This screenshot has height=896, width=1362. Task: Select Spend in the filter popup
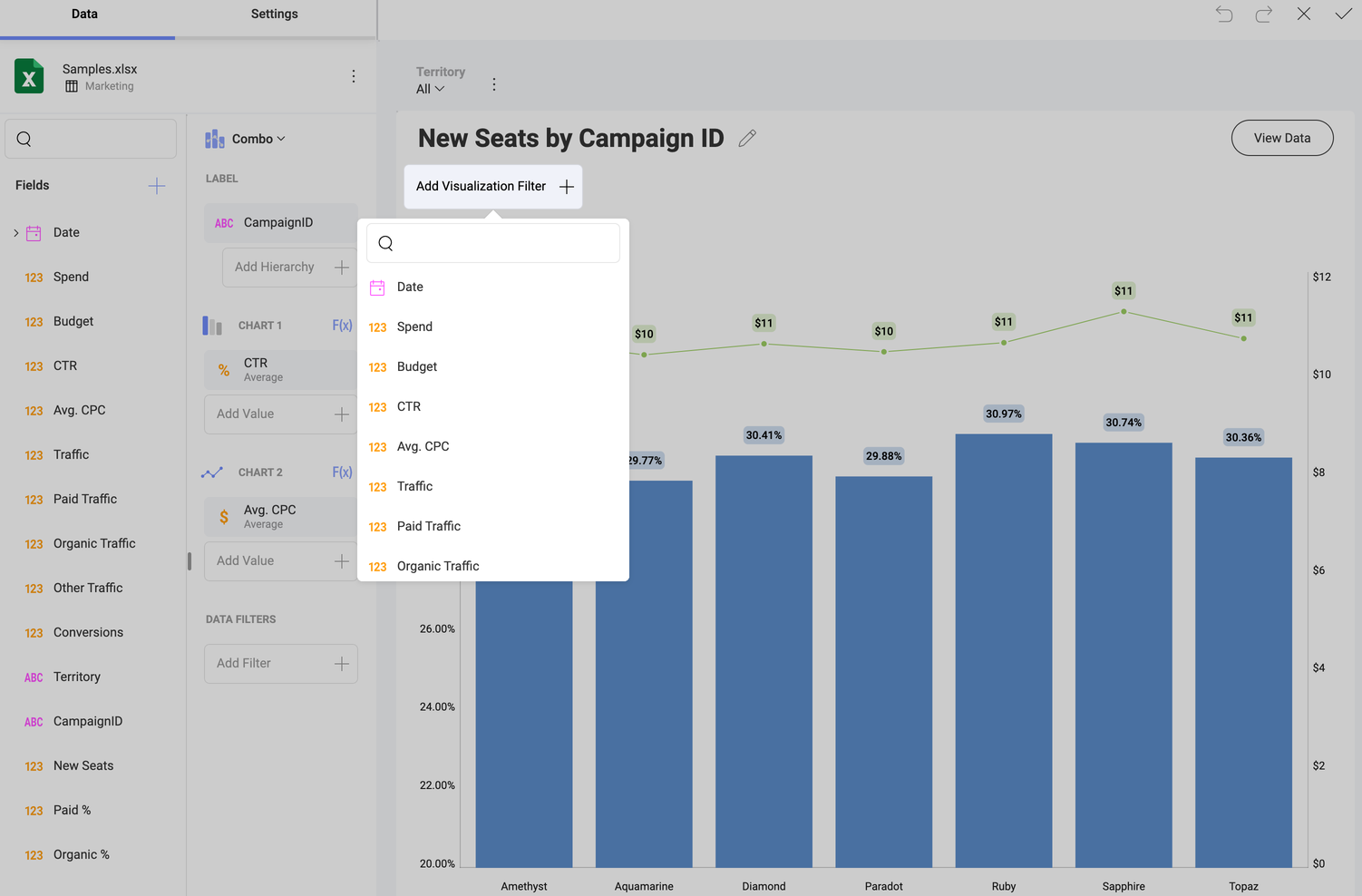tap(493, 326)
